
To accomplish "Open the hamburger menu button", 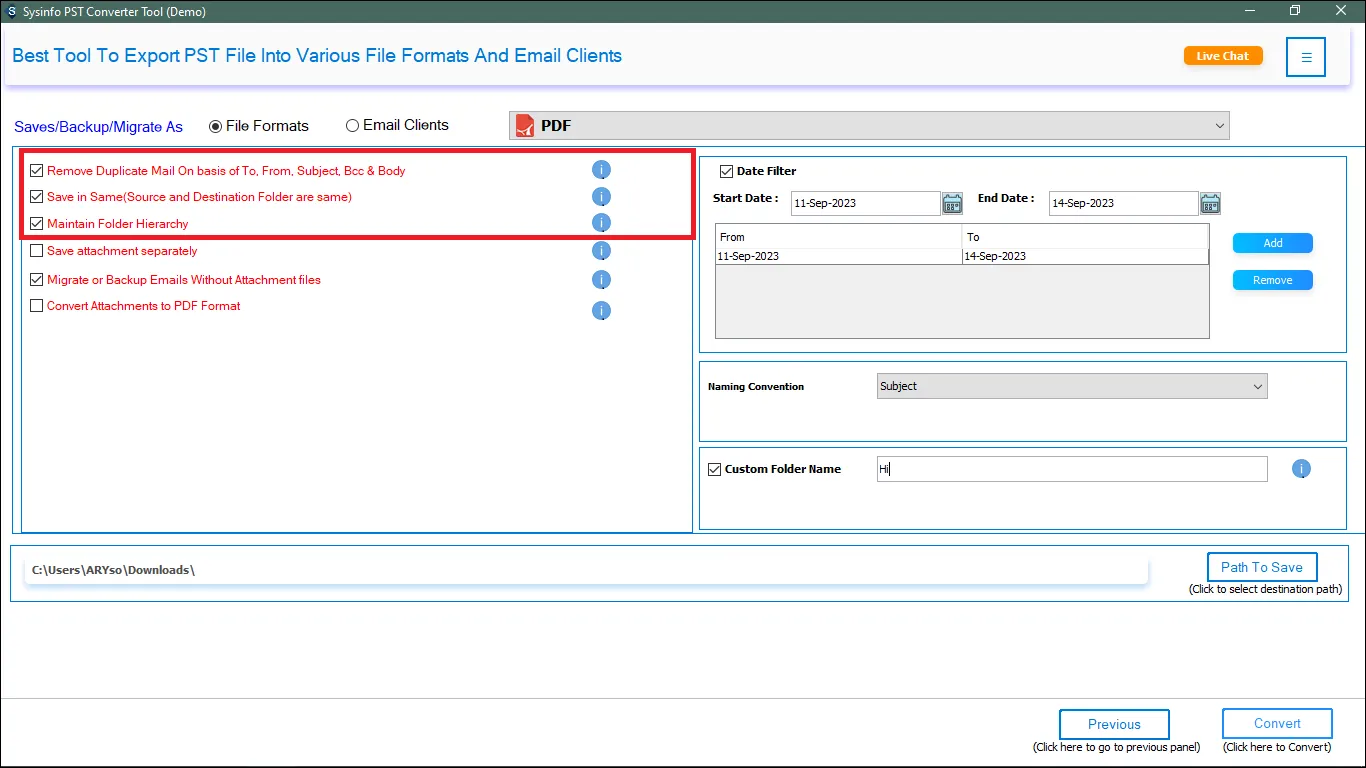I will 1306,57.
